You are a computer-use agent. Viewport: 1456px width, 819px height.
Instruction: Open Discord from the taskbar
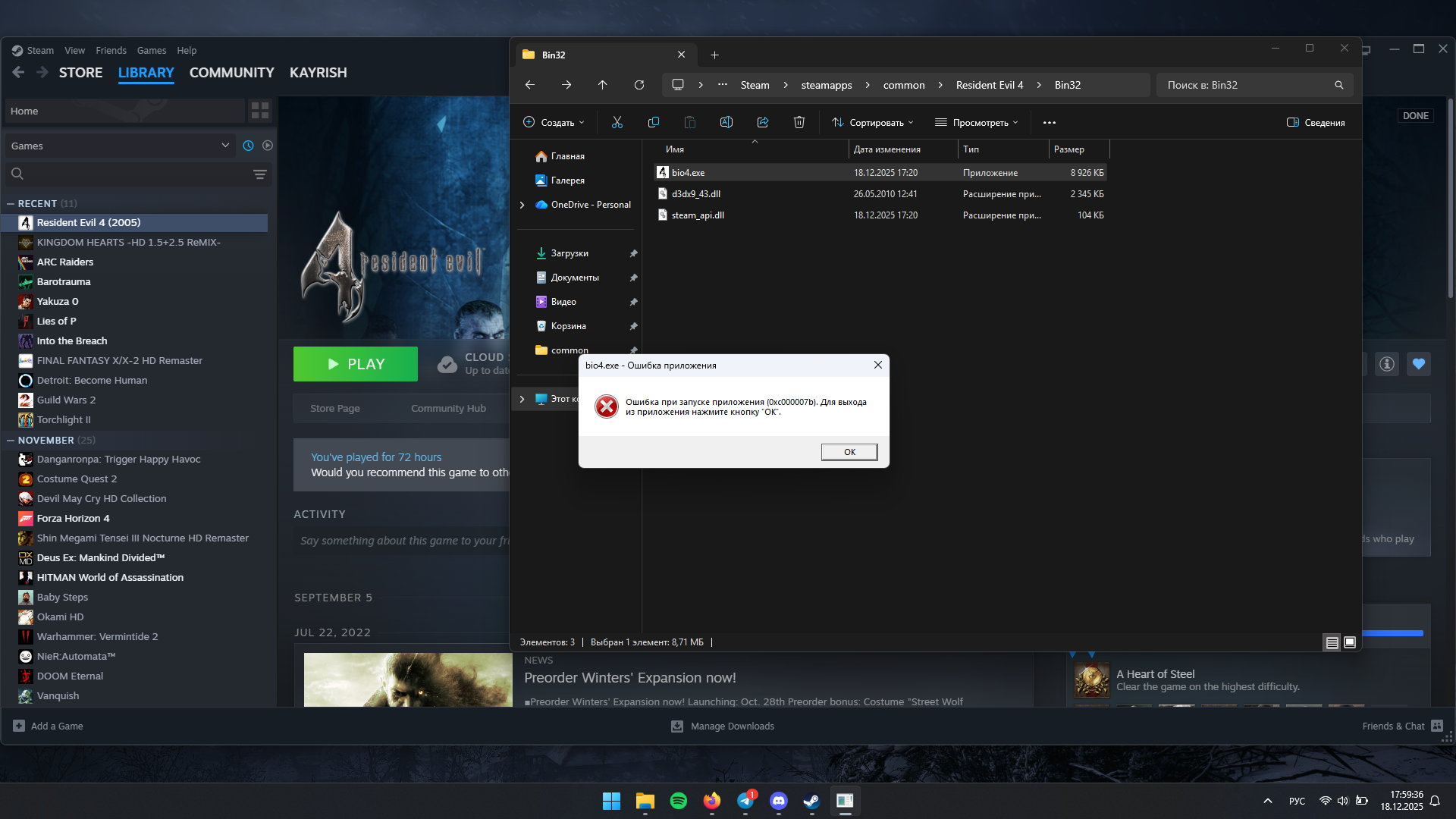pos(779,801)
